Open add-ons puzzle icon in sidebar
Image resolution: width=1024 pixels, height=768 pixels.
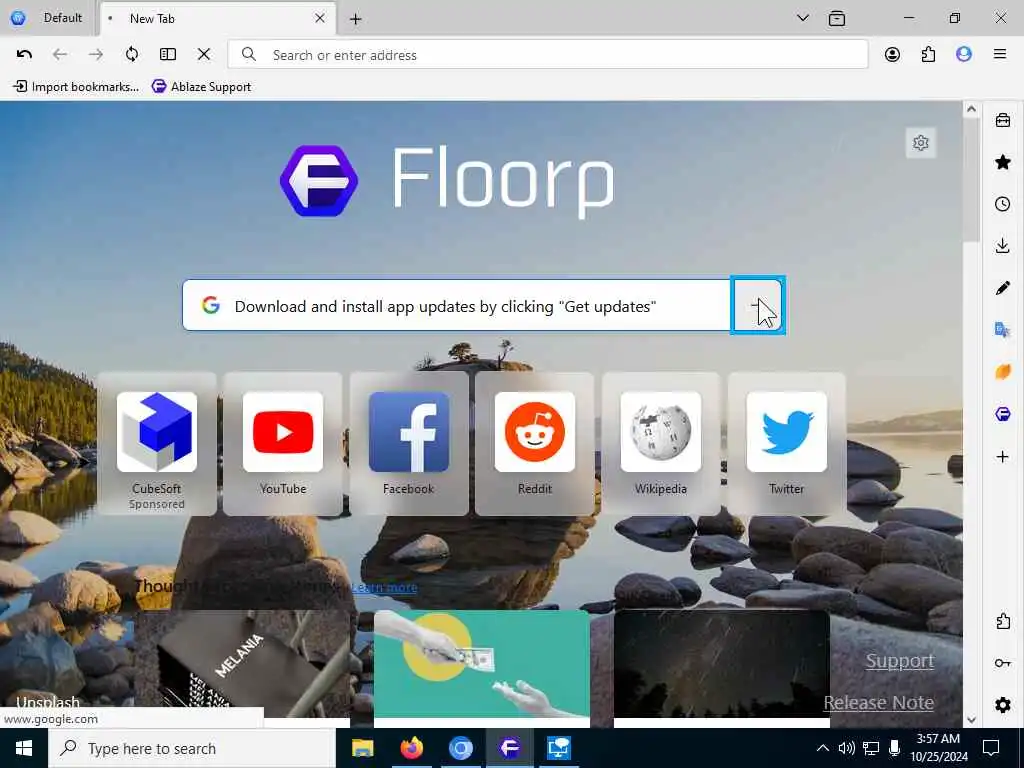(x=1002, y=621)
